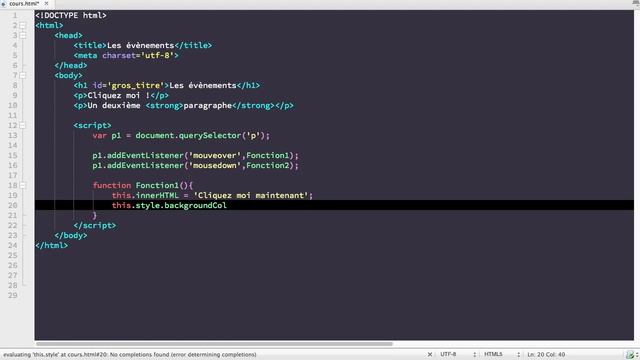Viewport: 640px width, 360px height.
Task: Collapse the html fold on line 2
Action: click(x=23, y=25)
